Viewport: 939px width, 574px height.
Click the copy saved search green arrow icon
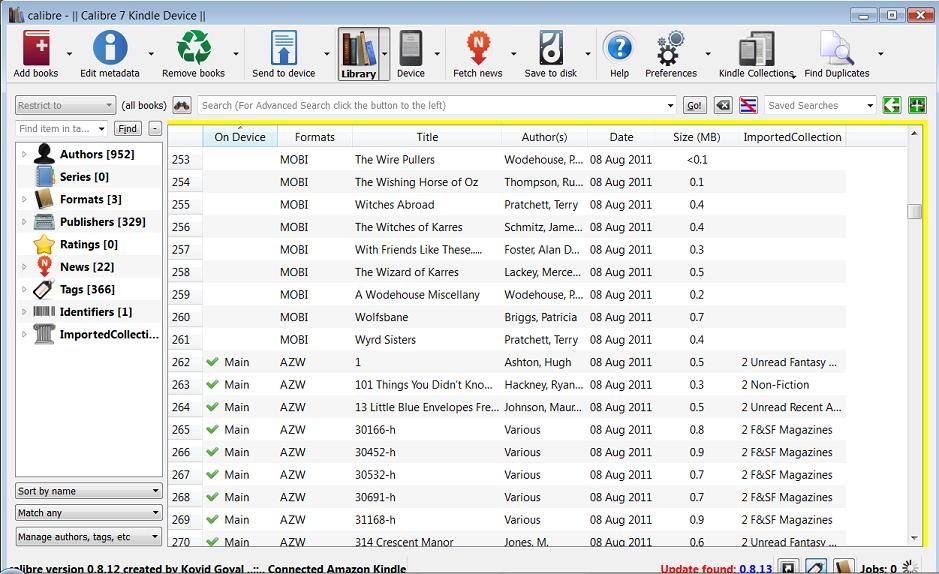point(892,105)
